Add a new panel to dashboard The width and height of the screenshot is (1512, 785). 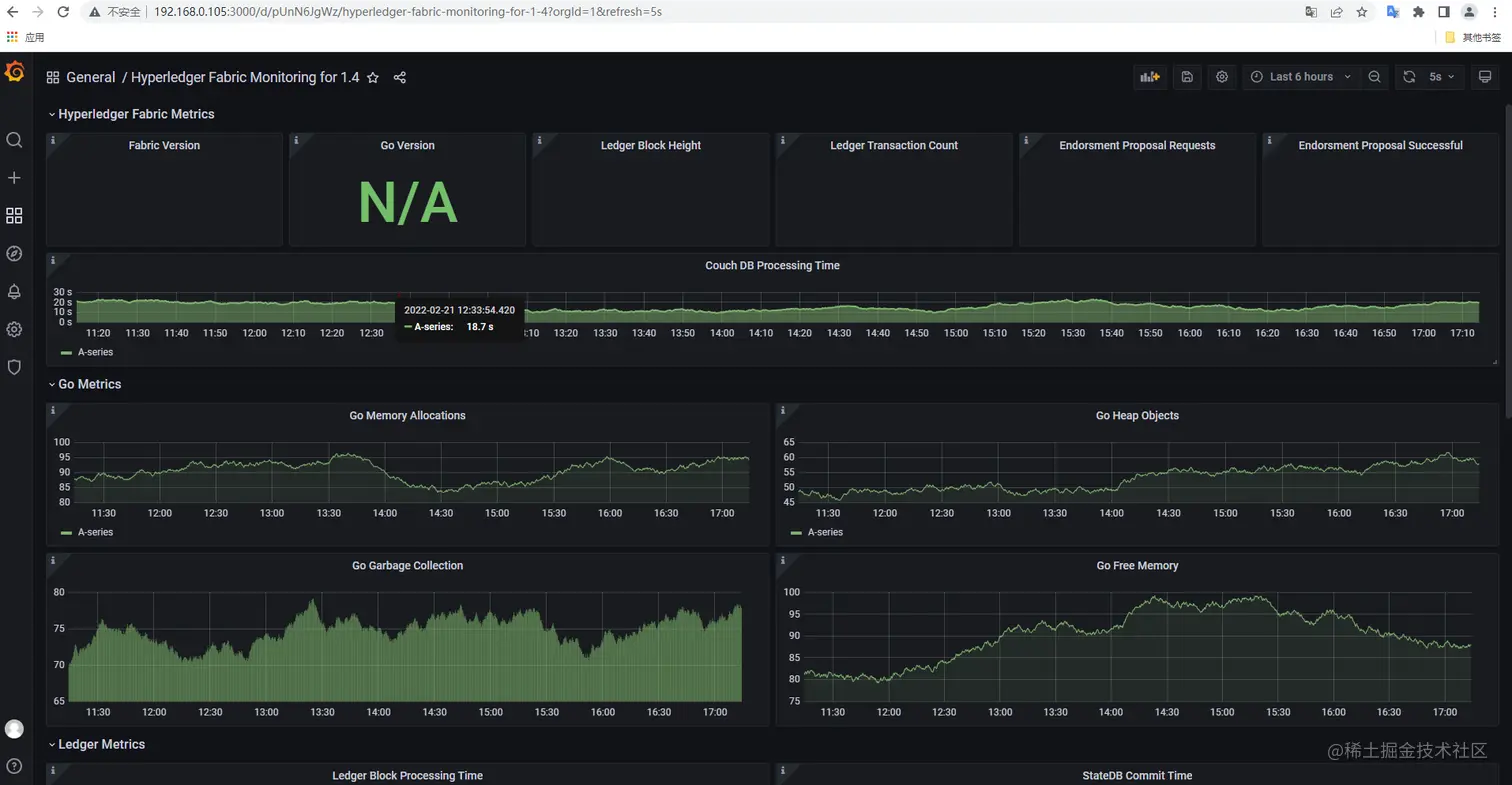(x=1150, y=77)
